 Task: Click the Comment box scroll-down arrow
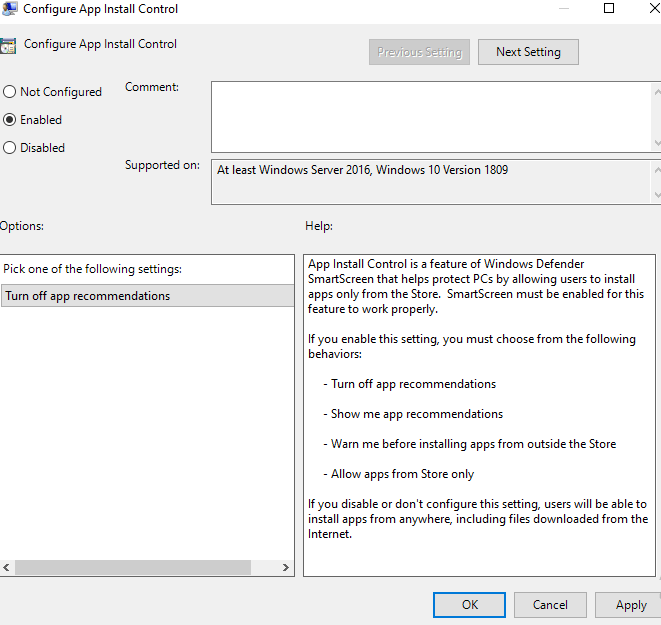tap(657, 143)
